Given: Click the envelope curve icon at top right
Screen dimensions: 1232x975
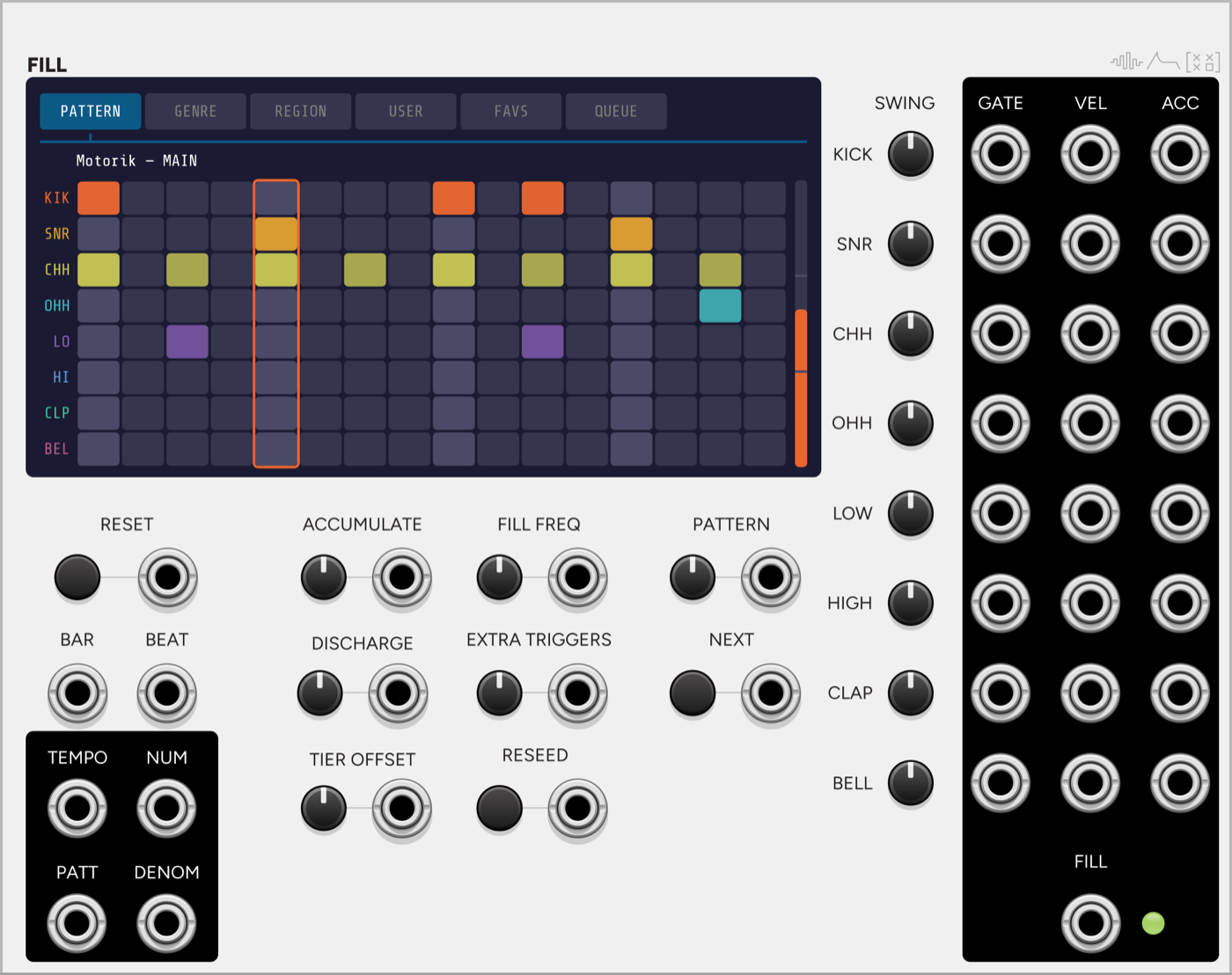Looking at the screenshot, I should (1162, 61).
